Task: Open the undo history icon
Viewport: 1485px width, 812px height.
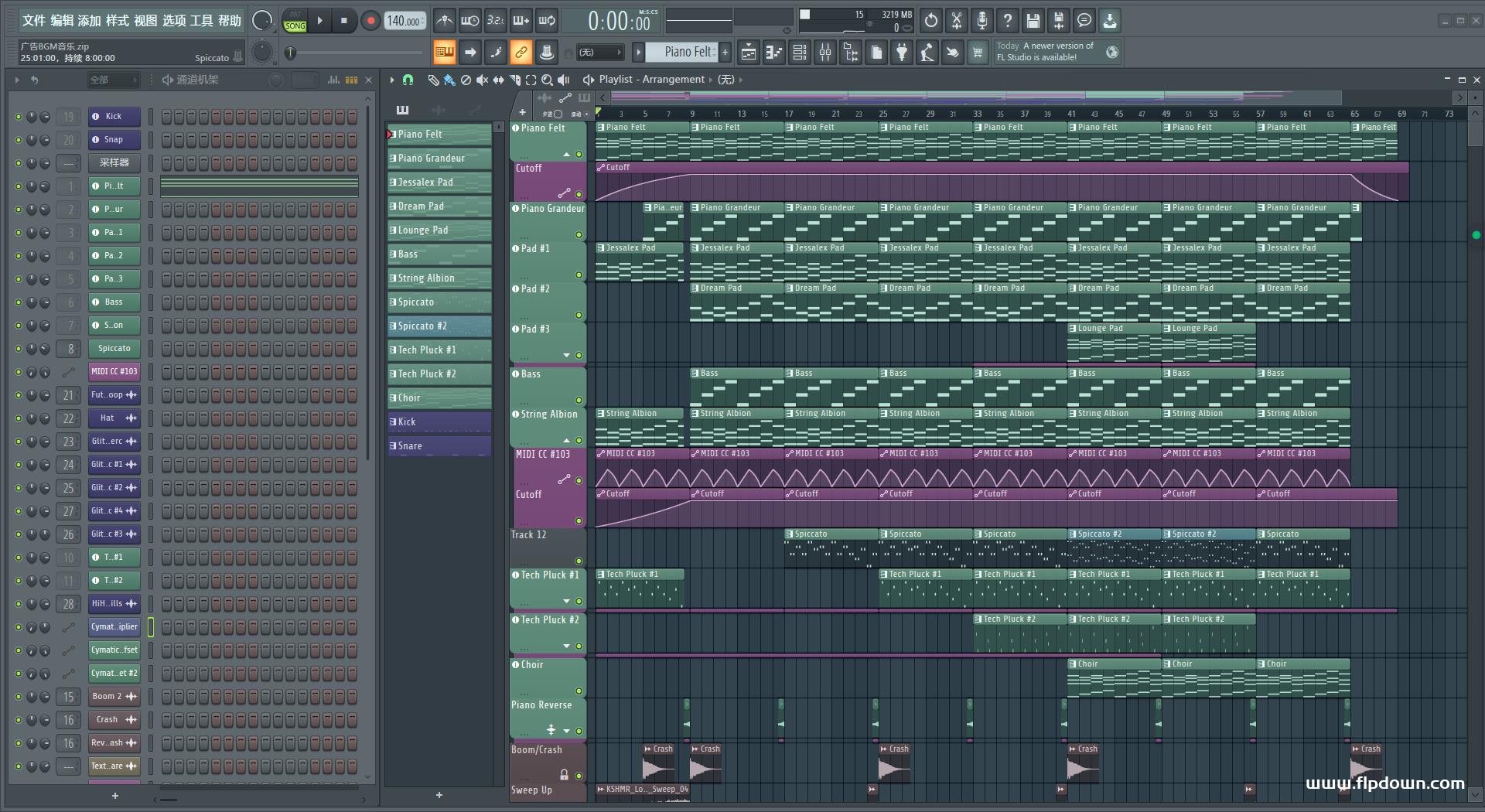Action: point(931,21)
